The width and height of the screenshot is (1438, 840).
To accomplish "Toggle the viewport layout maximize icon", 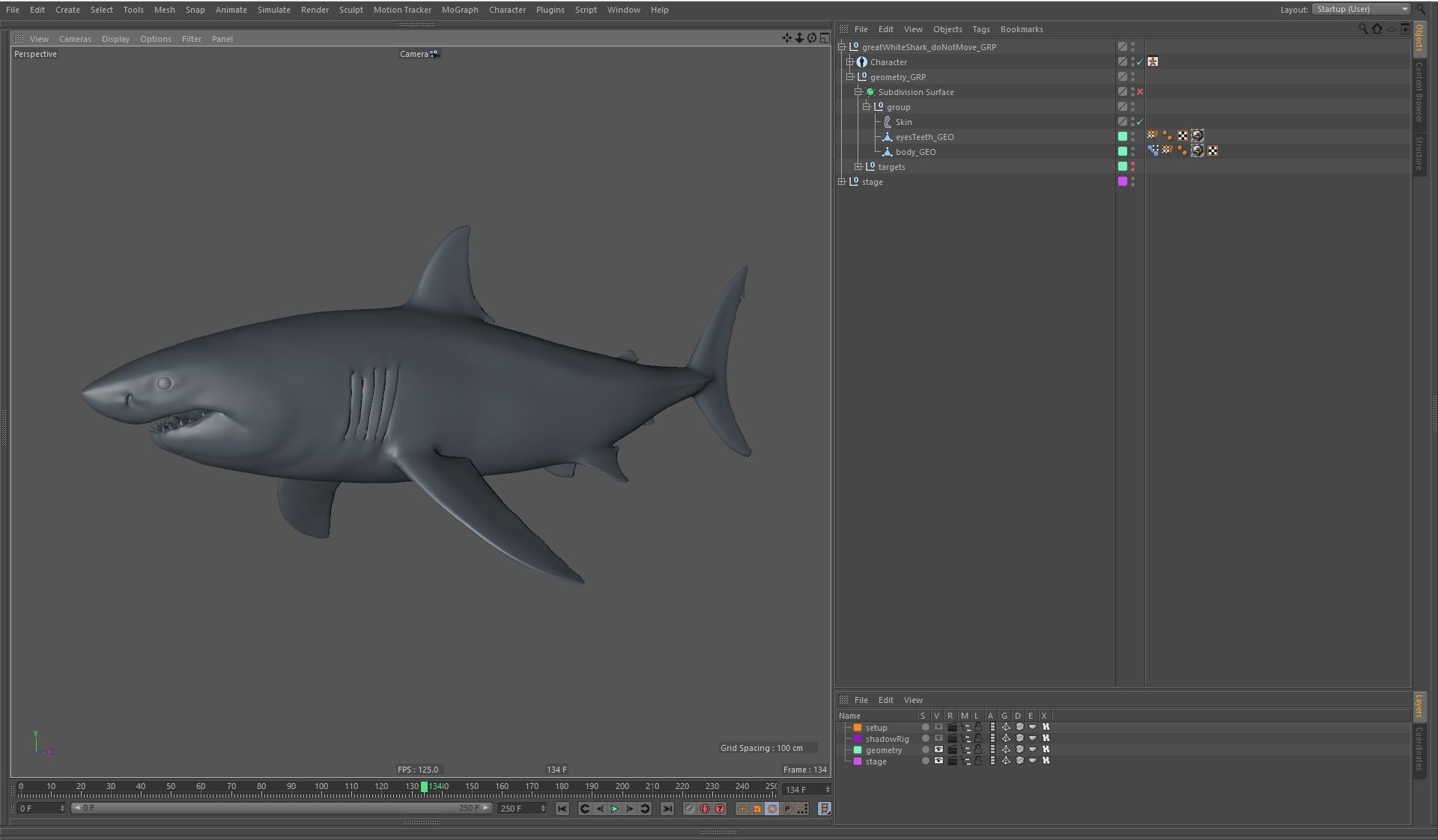I will (825, 38).
